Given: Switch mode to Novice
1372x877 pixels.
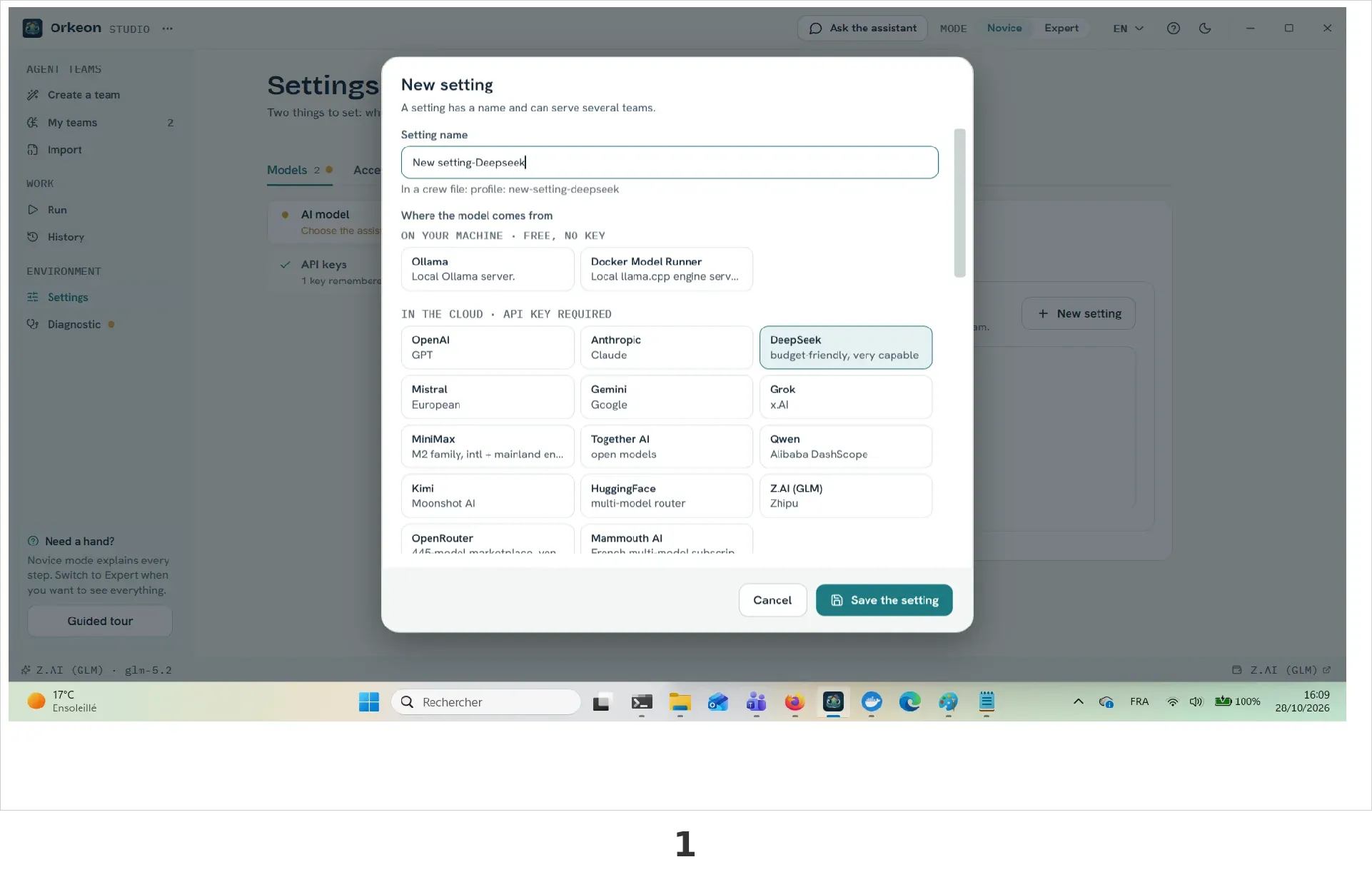Looking at the screenshot, I should pos(1004,28).
